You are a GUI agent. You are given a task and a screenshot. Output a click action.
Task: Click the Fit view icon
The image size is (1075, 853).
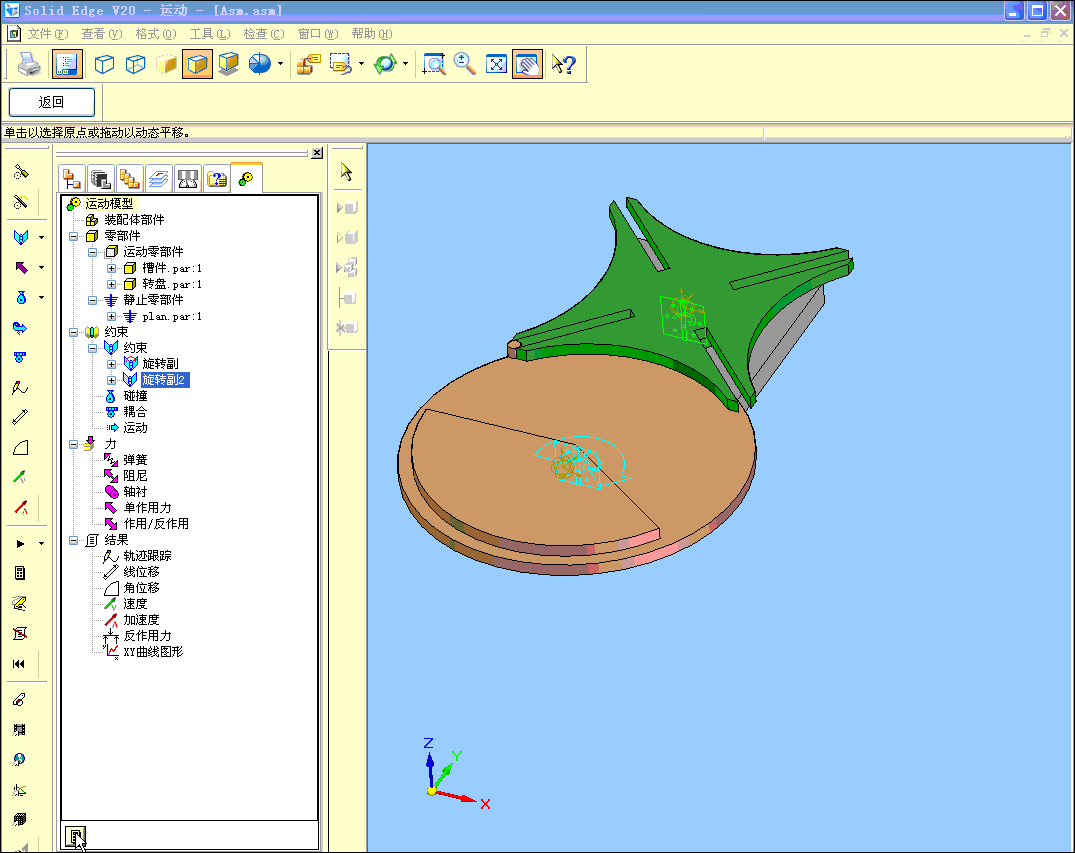click(x=496, y=64)
